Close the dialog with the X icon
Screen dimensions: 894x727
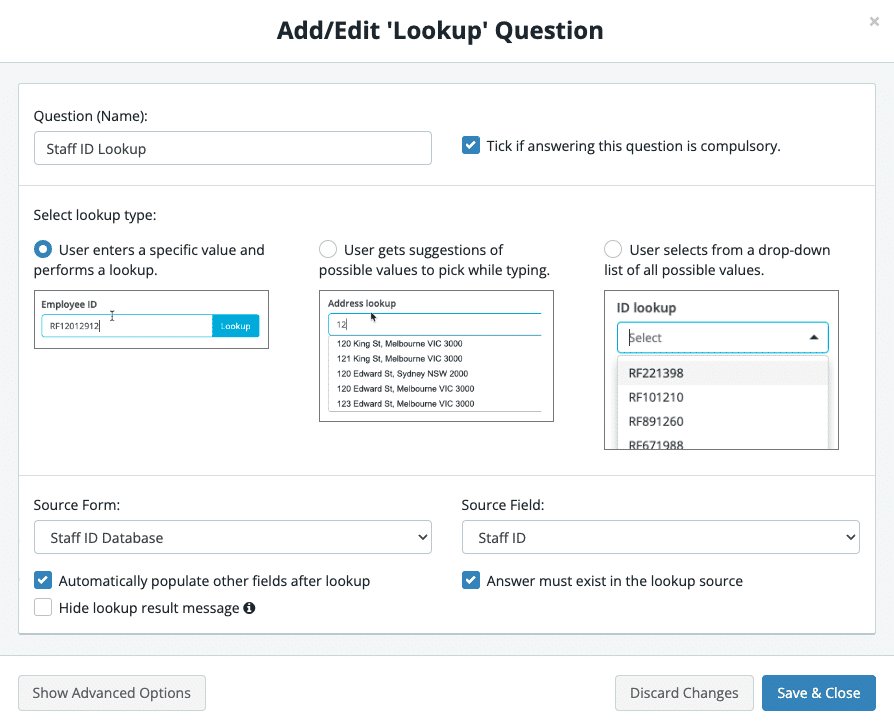(874, 22)
